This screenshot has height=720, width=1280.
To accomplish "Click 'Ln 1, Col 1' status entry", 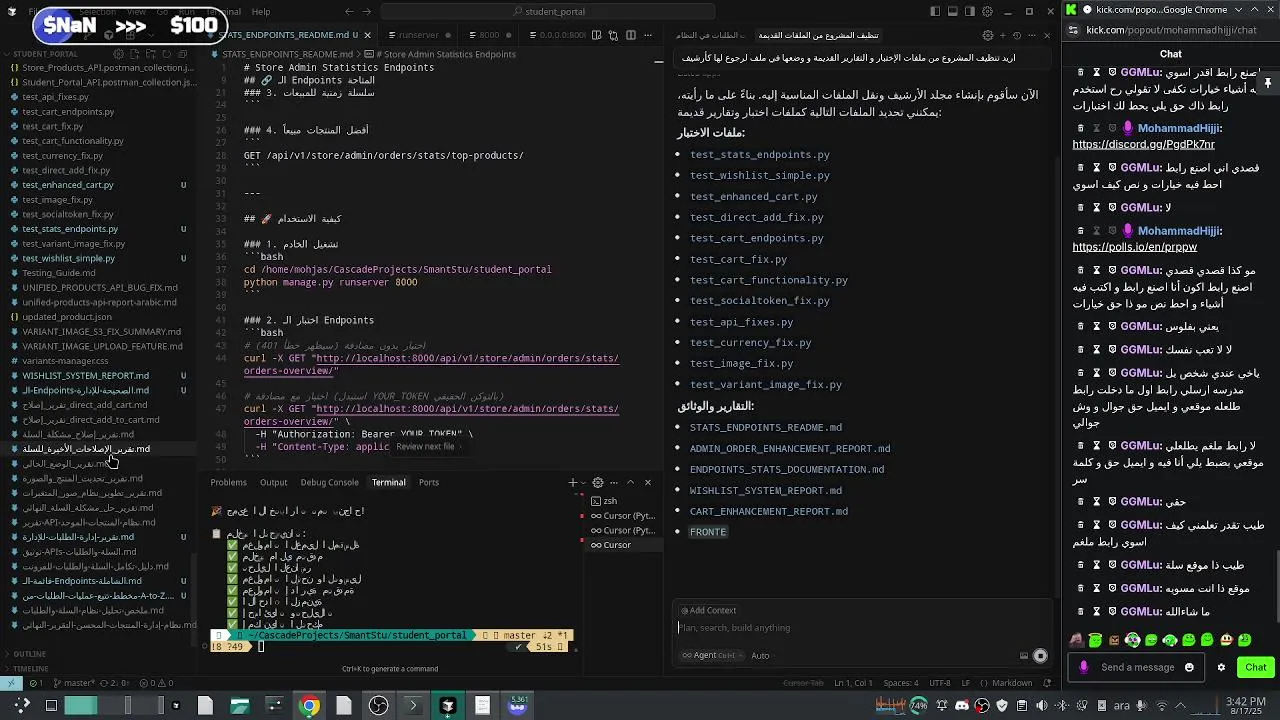I will 855,683.
